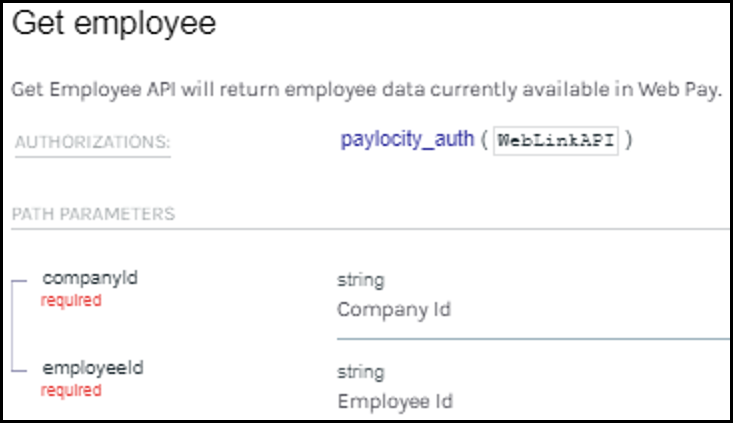
Task: Click the divider line below Company Id
Action: 533,339
